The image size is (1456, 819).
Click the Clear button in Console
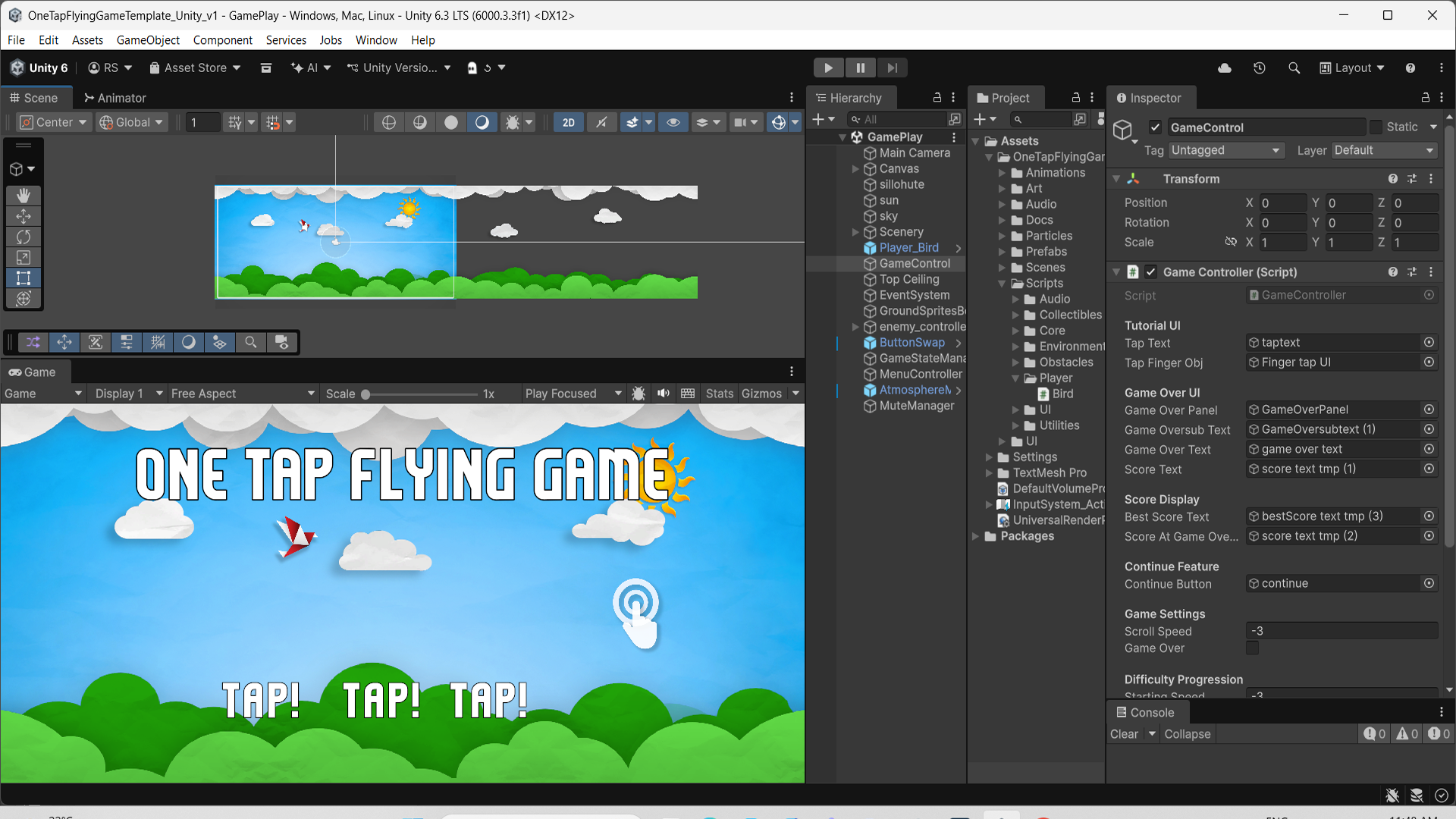1124,733
